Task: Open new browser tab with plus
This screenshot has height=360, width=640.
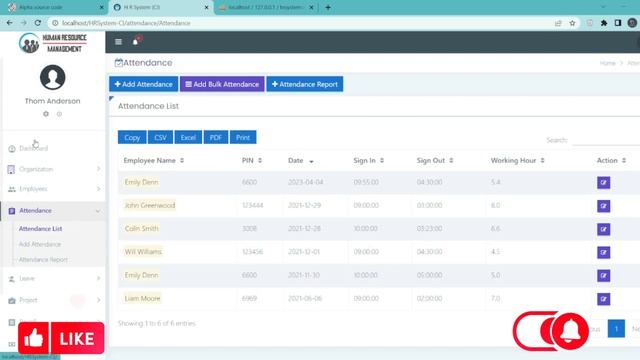Action: pos(328,7)
